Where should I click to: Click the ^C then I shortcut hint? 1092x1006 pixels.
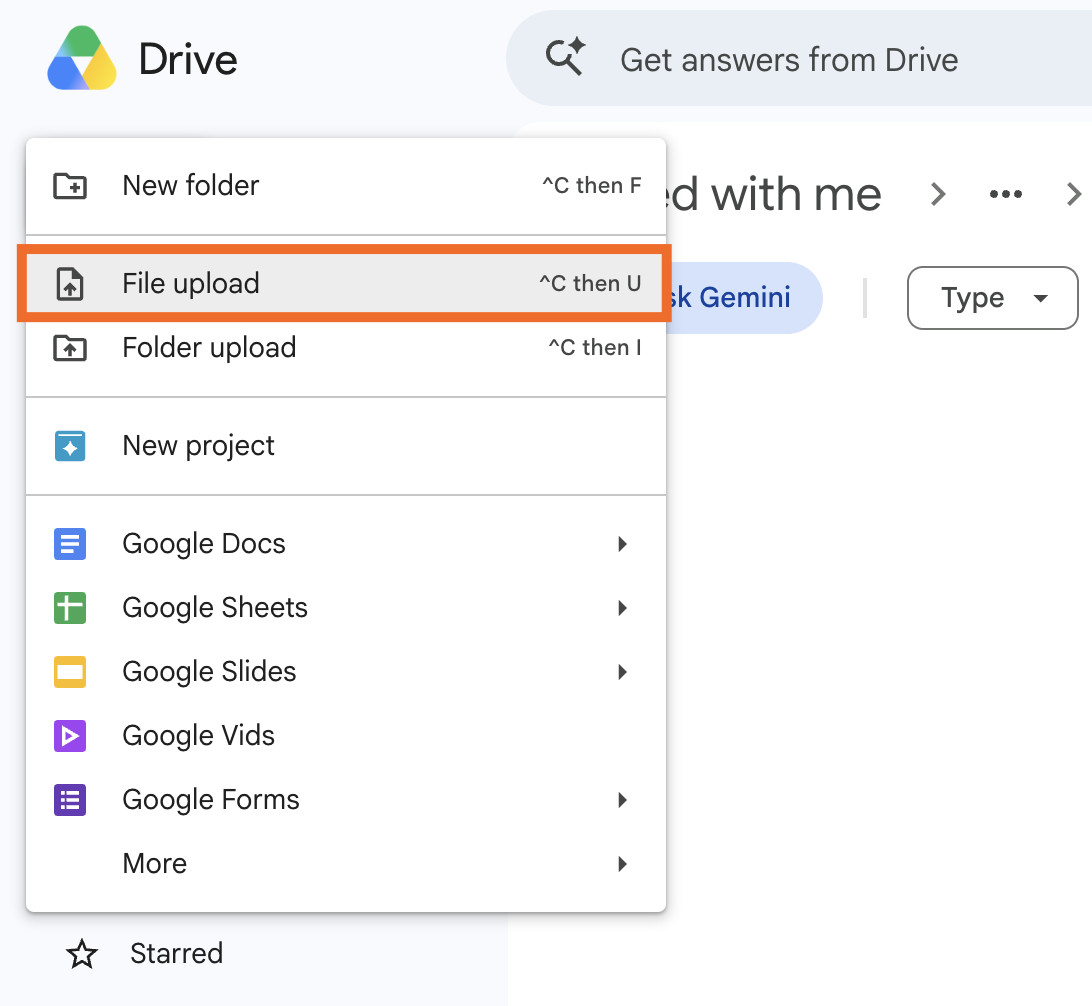click(595, 347)
